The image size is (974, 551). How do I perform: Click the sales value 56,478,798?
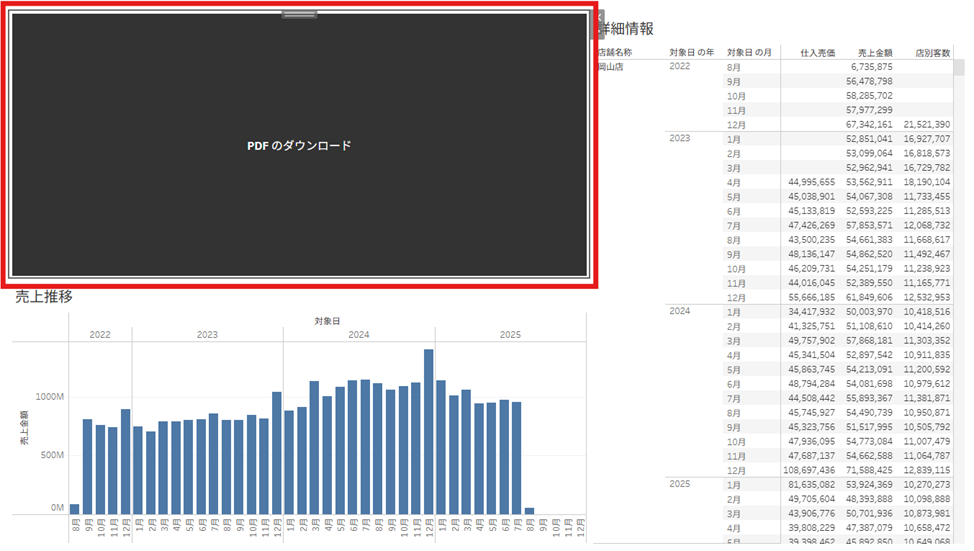[870, 81]
